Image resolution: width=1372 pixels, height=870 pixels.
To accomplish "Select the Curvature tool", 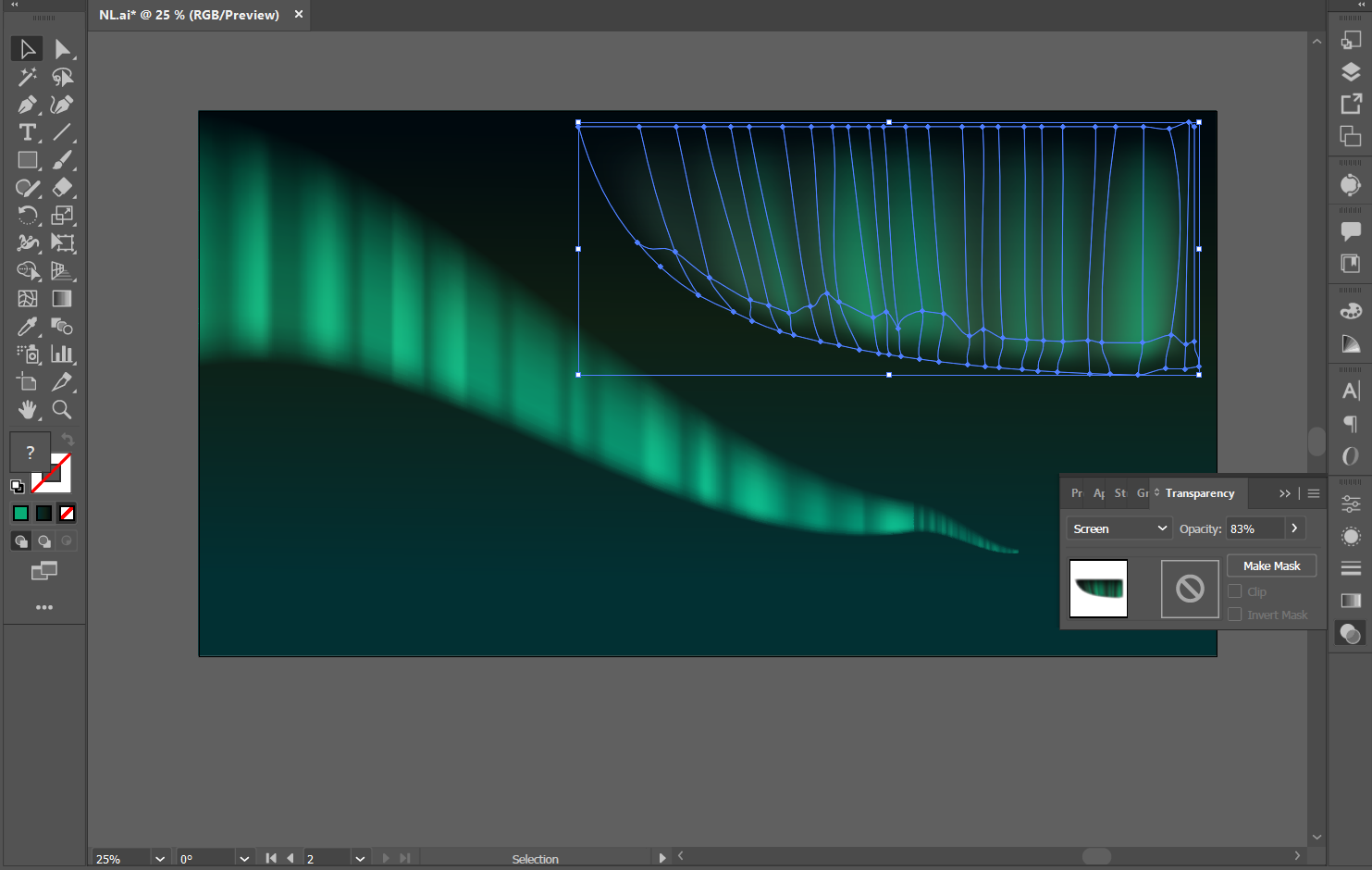I will (x=62, y=105).
